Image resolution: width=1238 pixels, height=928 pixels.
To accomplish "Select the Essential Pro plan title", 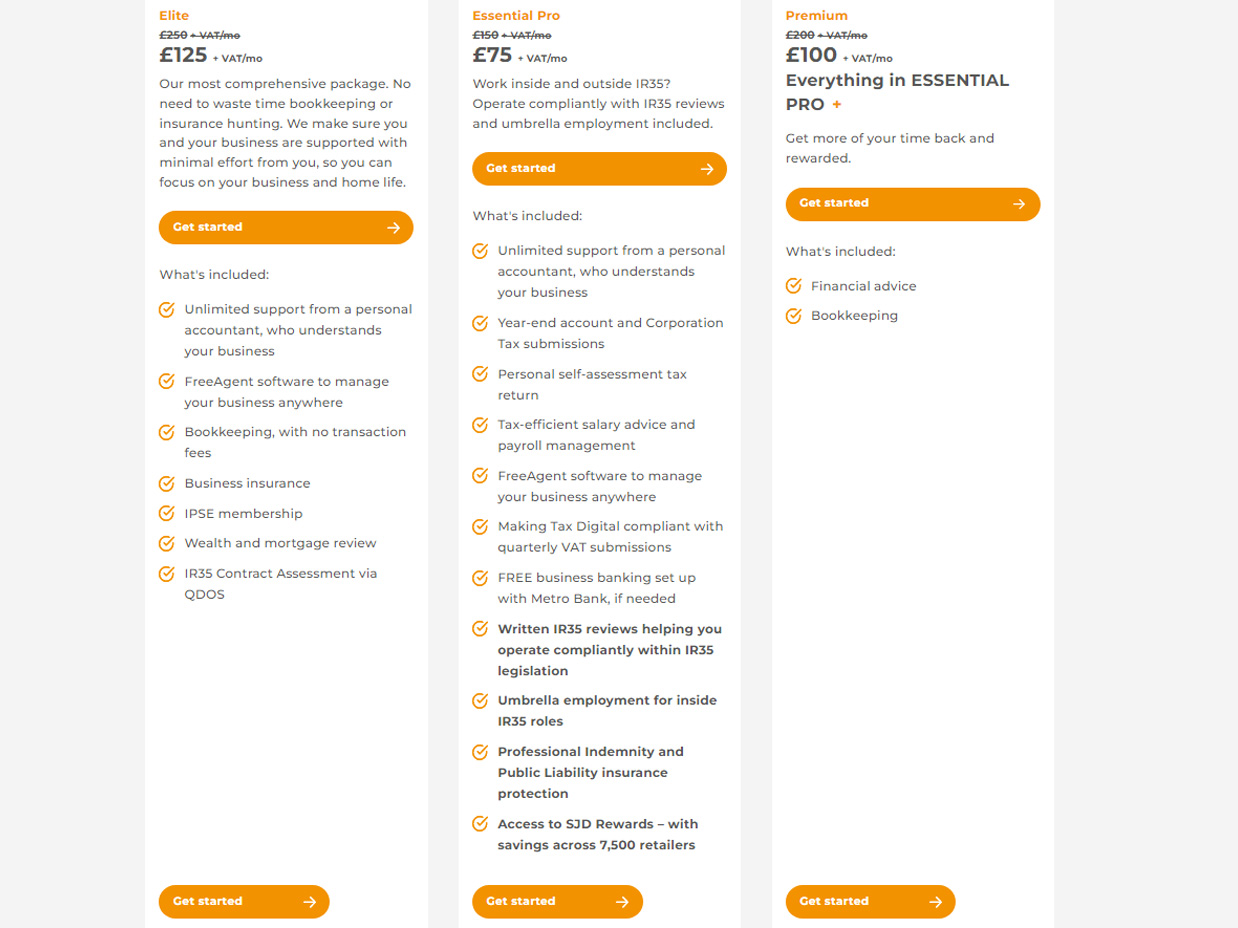I will (516, 16).
